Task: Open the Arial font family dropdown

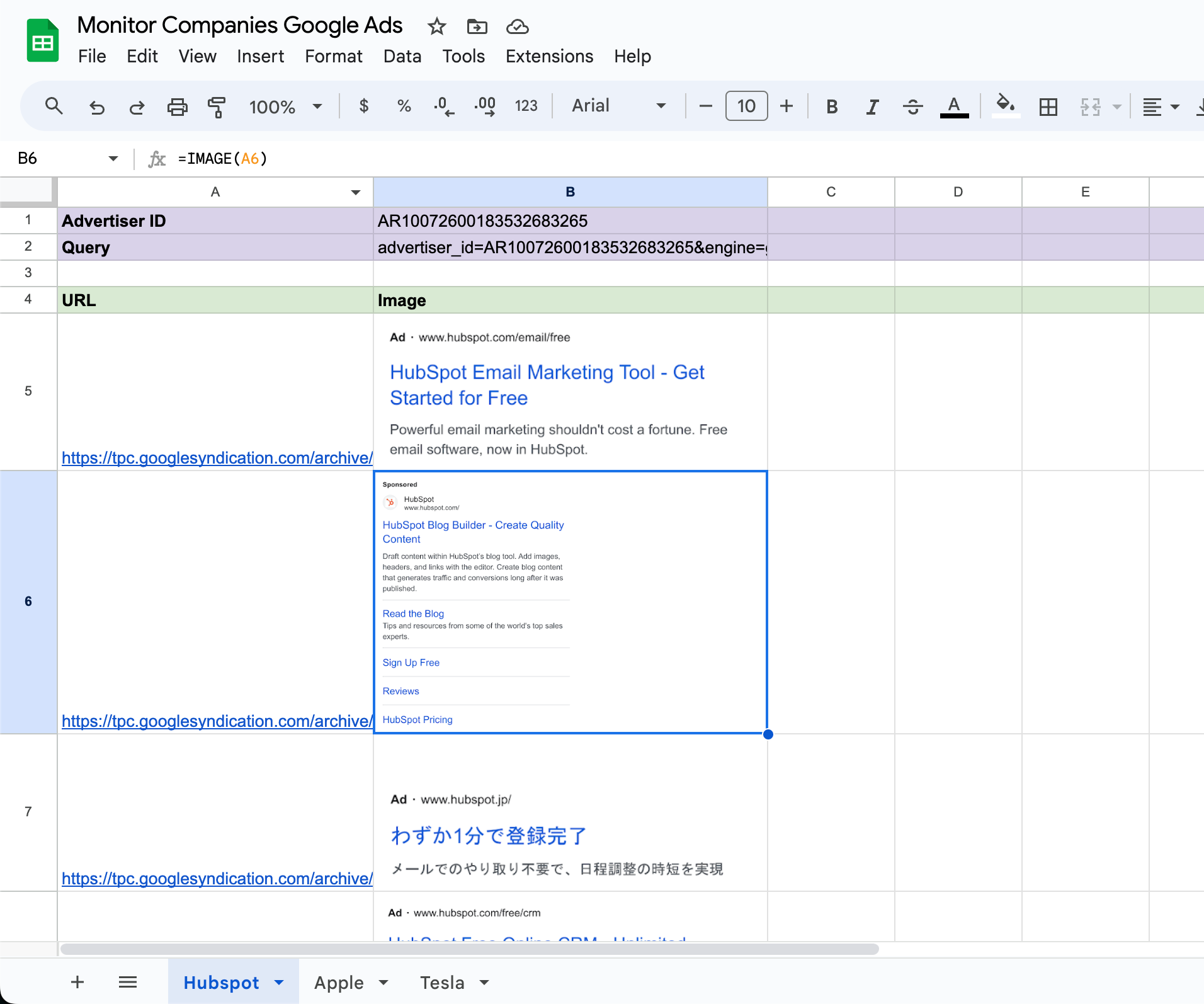Action: (618, 106)
